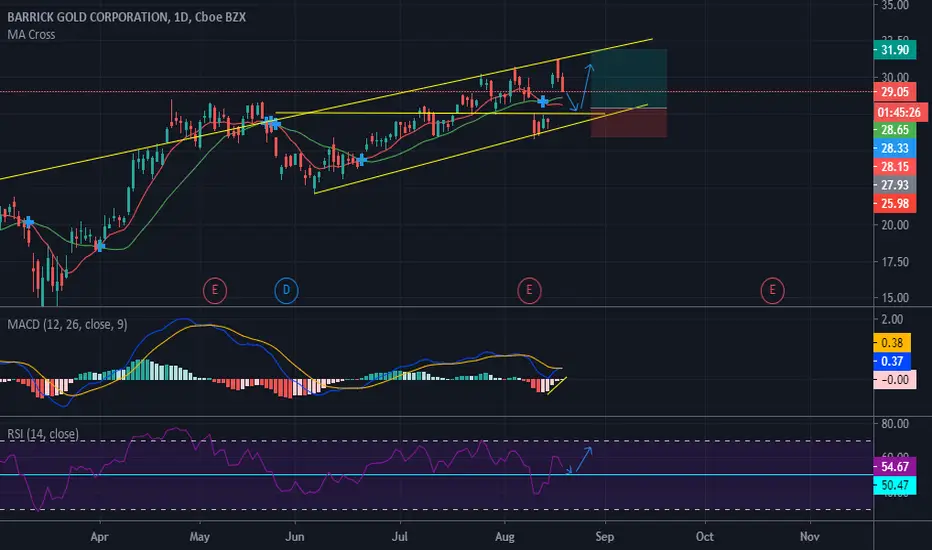Select the RSI (14, close) indicator label
The width and height of the screenshot is (932, 550).
(43, 433)
